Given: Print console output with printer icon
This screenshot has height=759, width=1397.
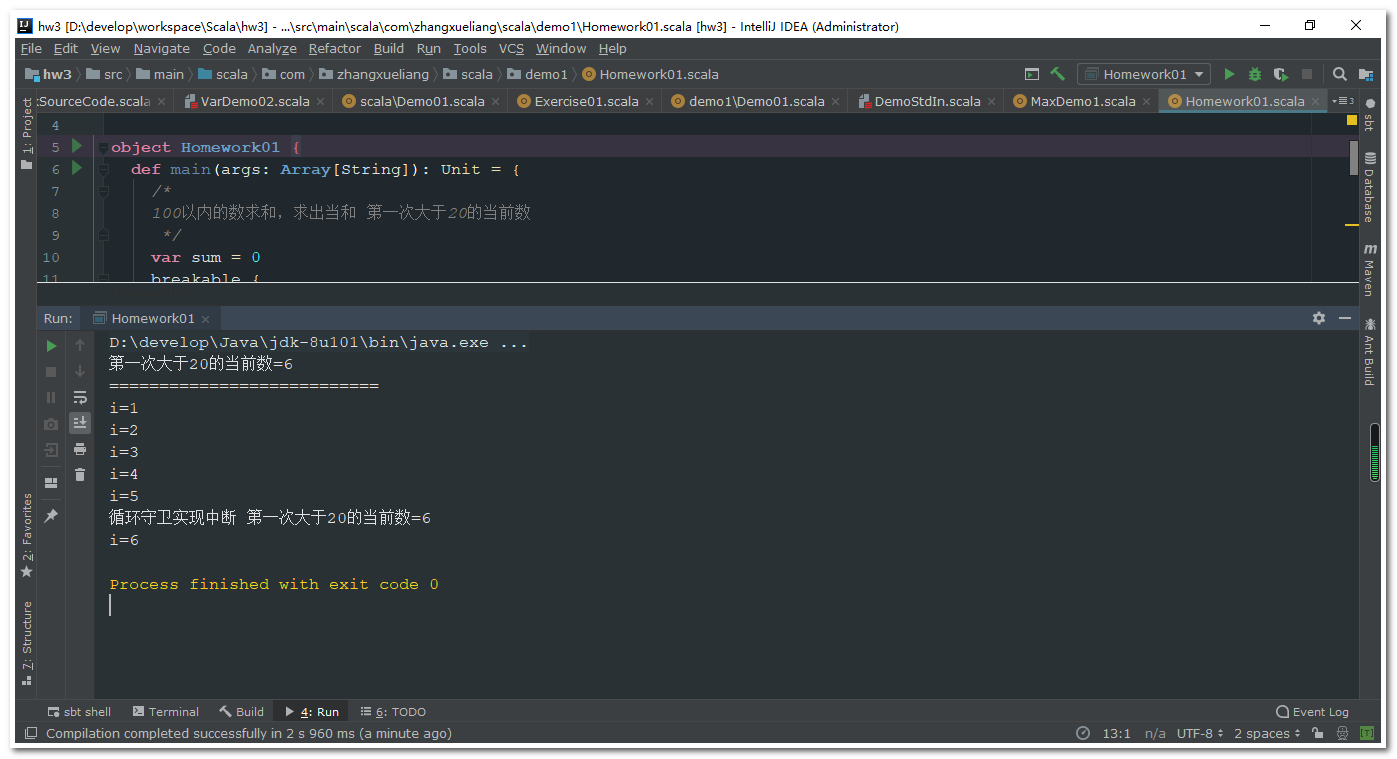Looking at the screenshot, I should click(80, 450).
